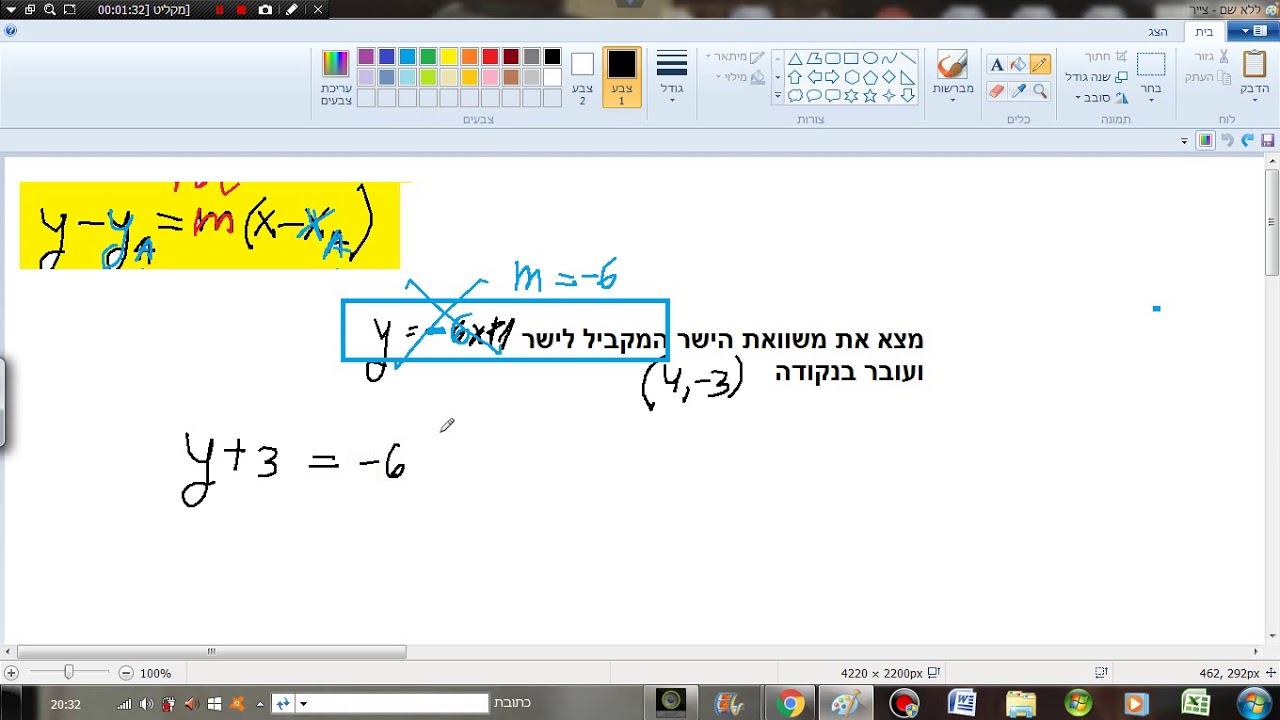This screenshot has width=1280, height=720.
Task: Choose the right arrow shape
Action: tap(832, 77)
